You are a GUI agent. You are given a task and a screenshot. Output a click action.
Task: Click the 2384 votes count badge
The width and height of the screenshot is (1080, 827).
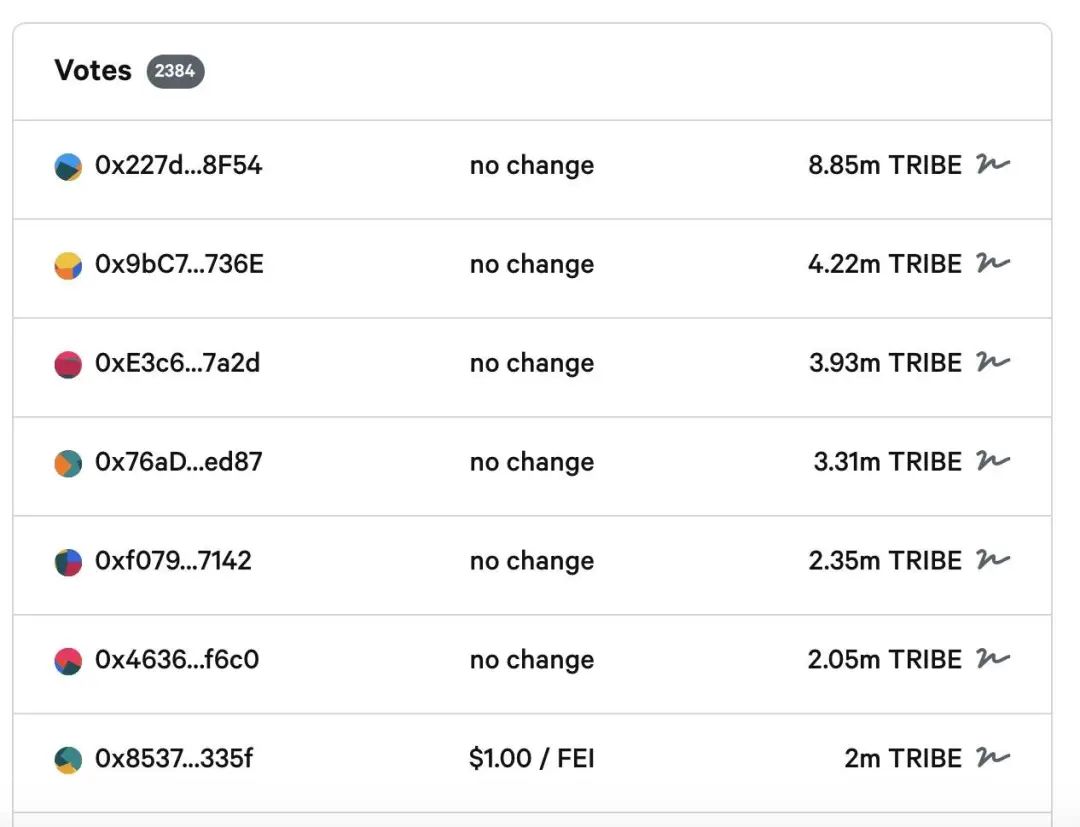coord(175,71)
